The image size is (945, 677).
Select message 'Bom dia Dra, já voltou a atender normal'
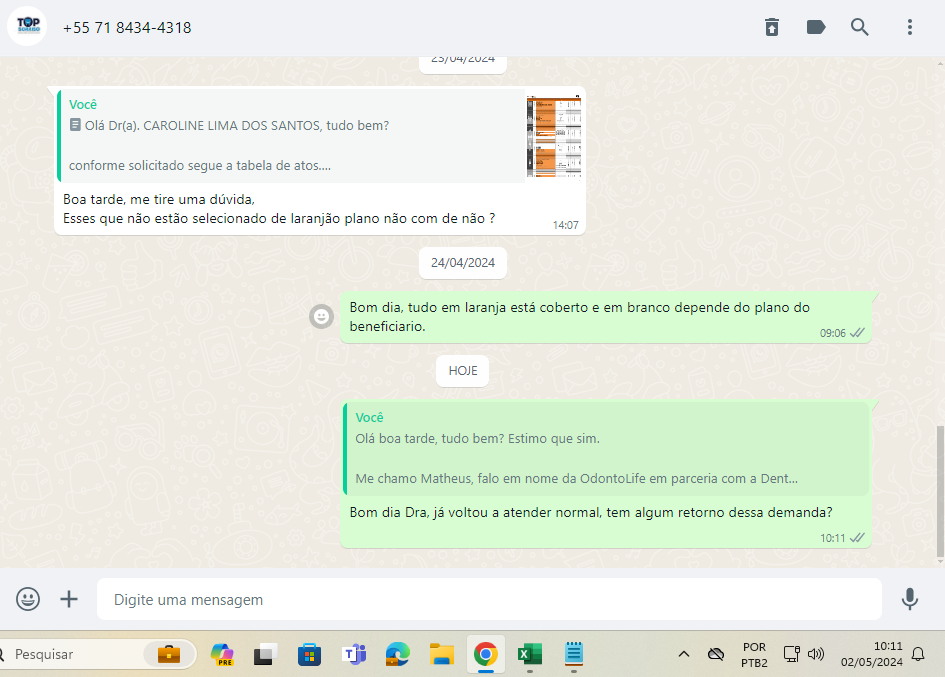tap(591, 512)
